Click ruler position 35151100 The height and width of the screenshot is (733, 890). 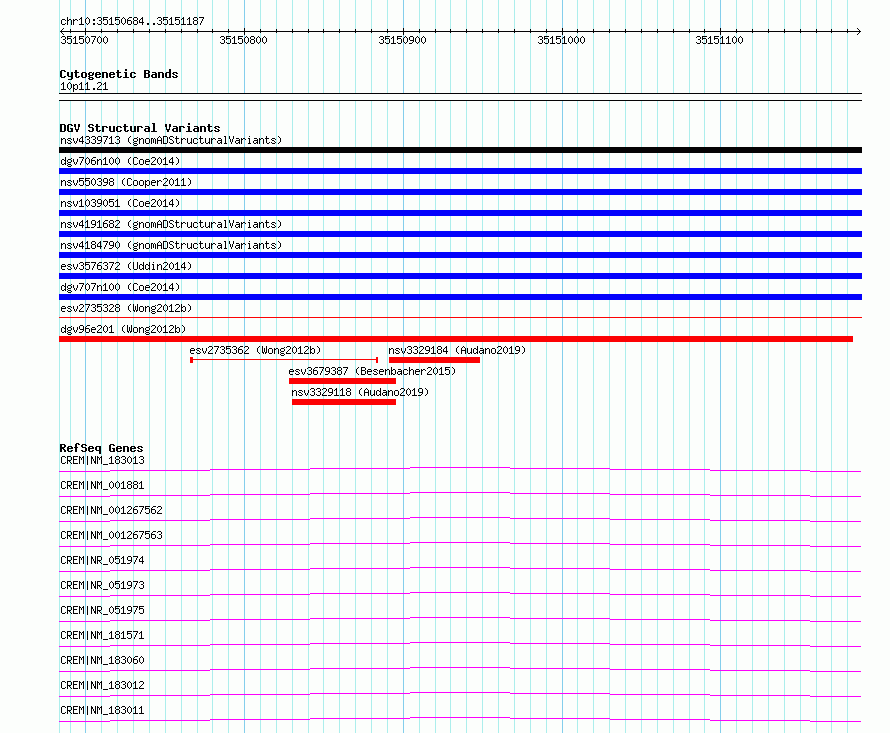tap(719, 40)
